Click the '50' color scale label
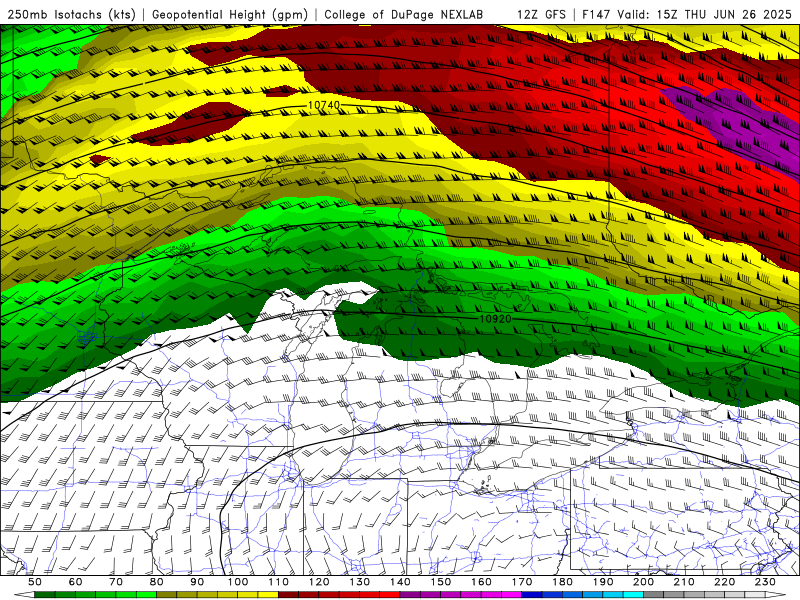800x600 pixels. pyautogui.click(x=35, y=582)
